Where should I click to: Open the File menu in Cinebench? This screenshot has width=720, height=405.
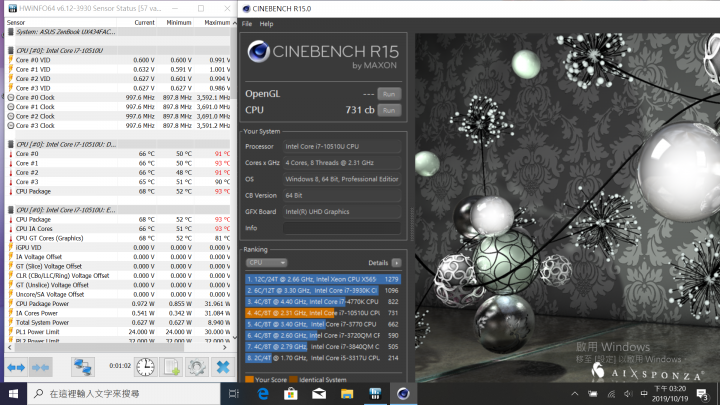247,23
